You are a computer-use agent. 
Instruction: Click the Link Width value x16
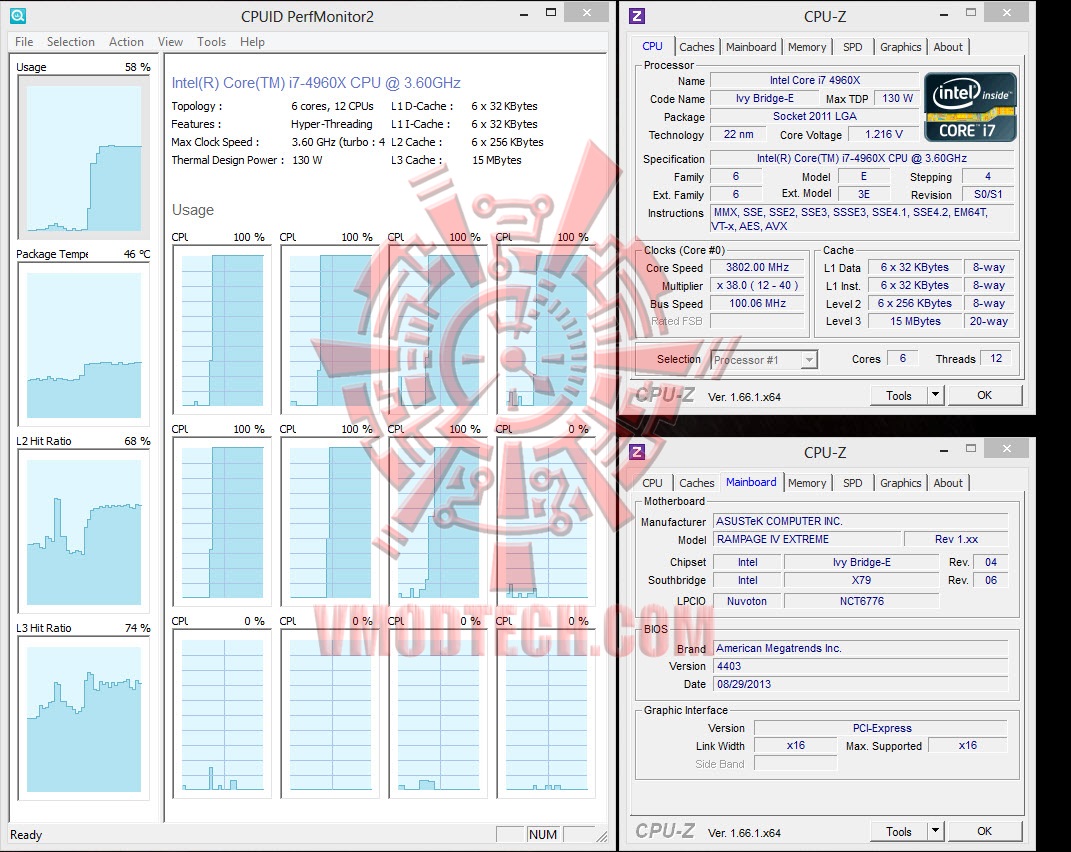coord(795,745)
